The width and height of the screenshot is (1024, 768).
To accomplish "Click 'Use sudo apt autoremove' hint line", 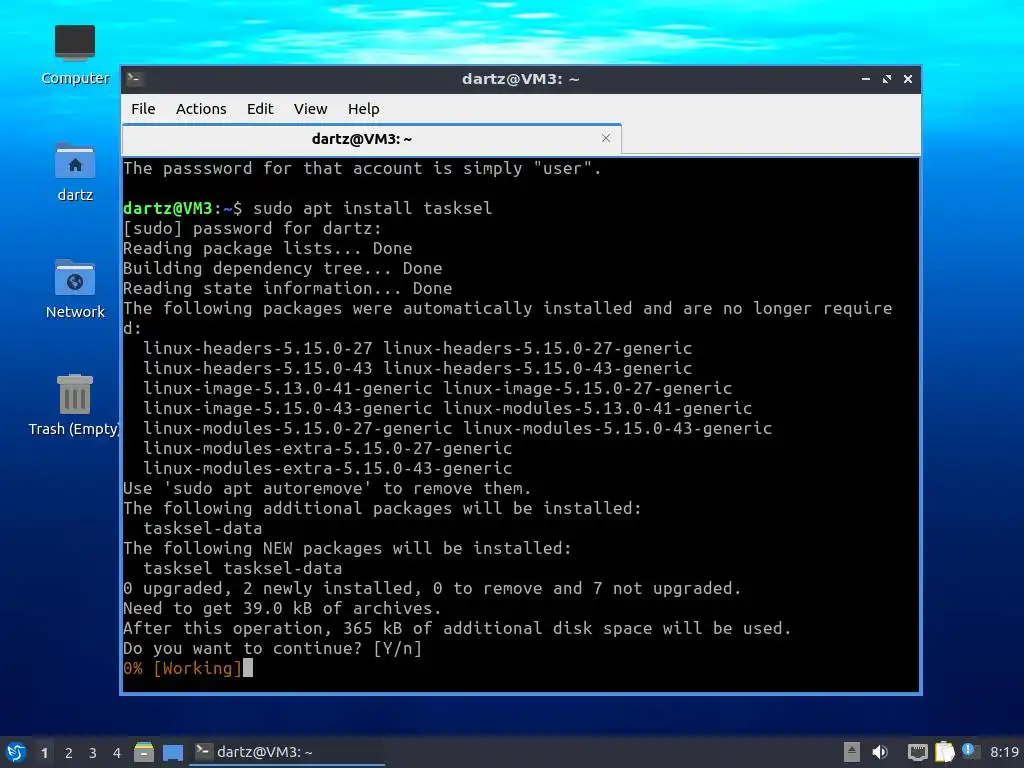I will (x=327, y=488).
